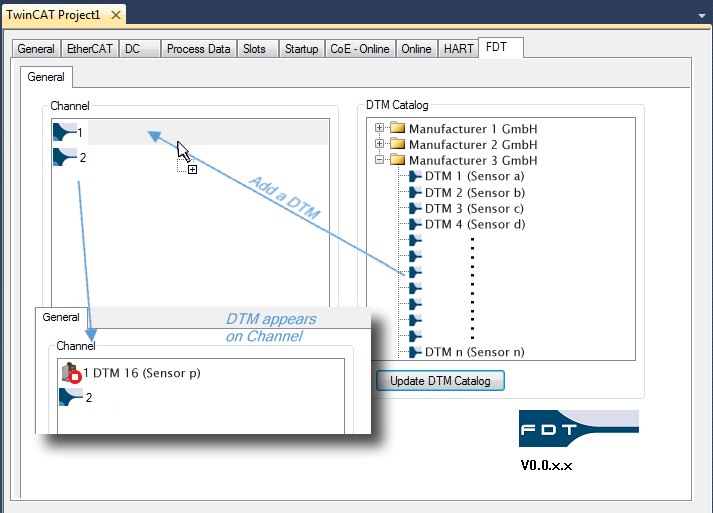Screen dimensions: 713x513
Task: Click the DTM 4 (Sensor d) device icon
Action: point(415,224)
